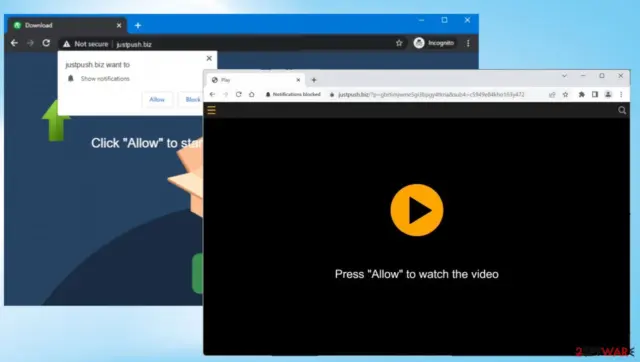Viewport: 640px width, 362px height.
Task: Open the Incognito window three-dot menu
Action: coord(468,43)
